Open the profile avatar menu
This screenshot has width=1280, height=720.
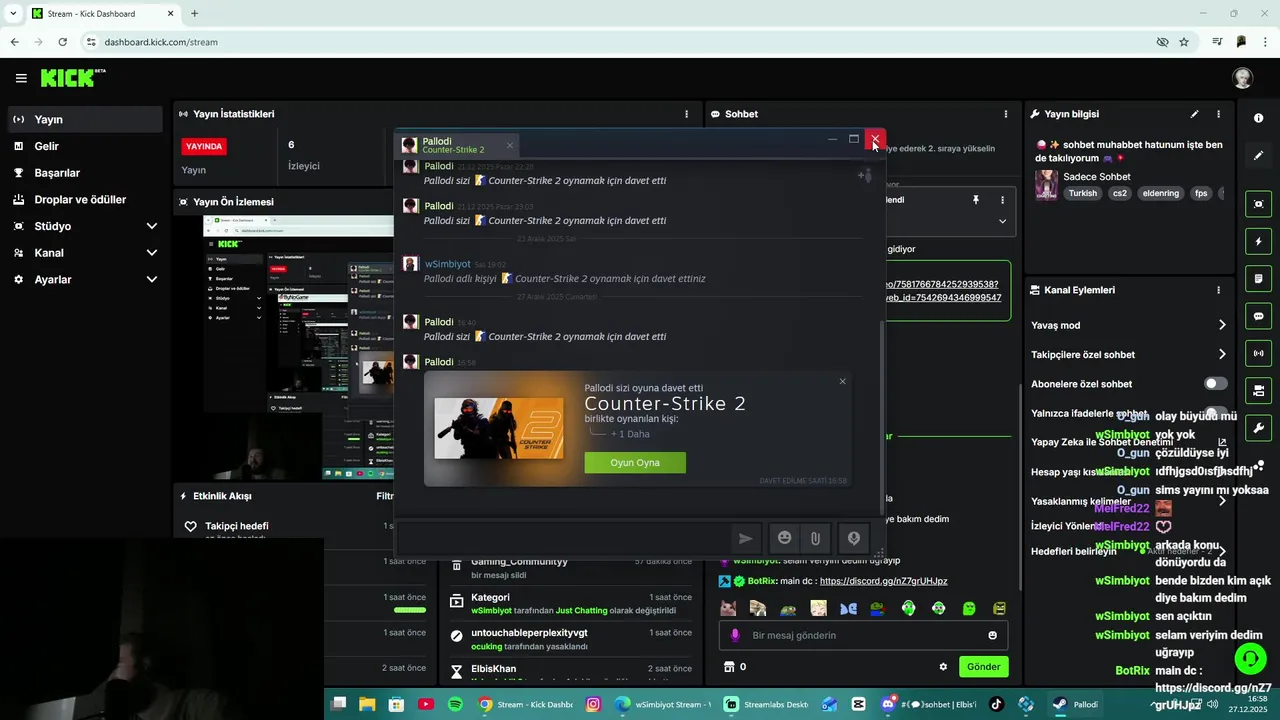(x=1242, y=78)
